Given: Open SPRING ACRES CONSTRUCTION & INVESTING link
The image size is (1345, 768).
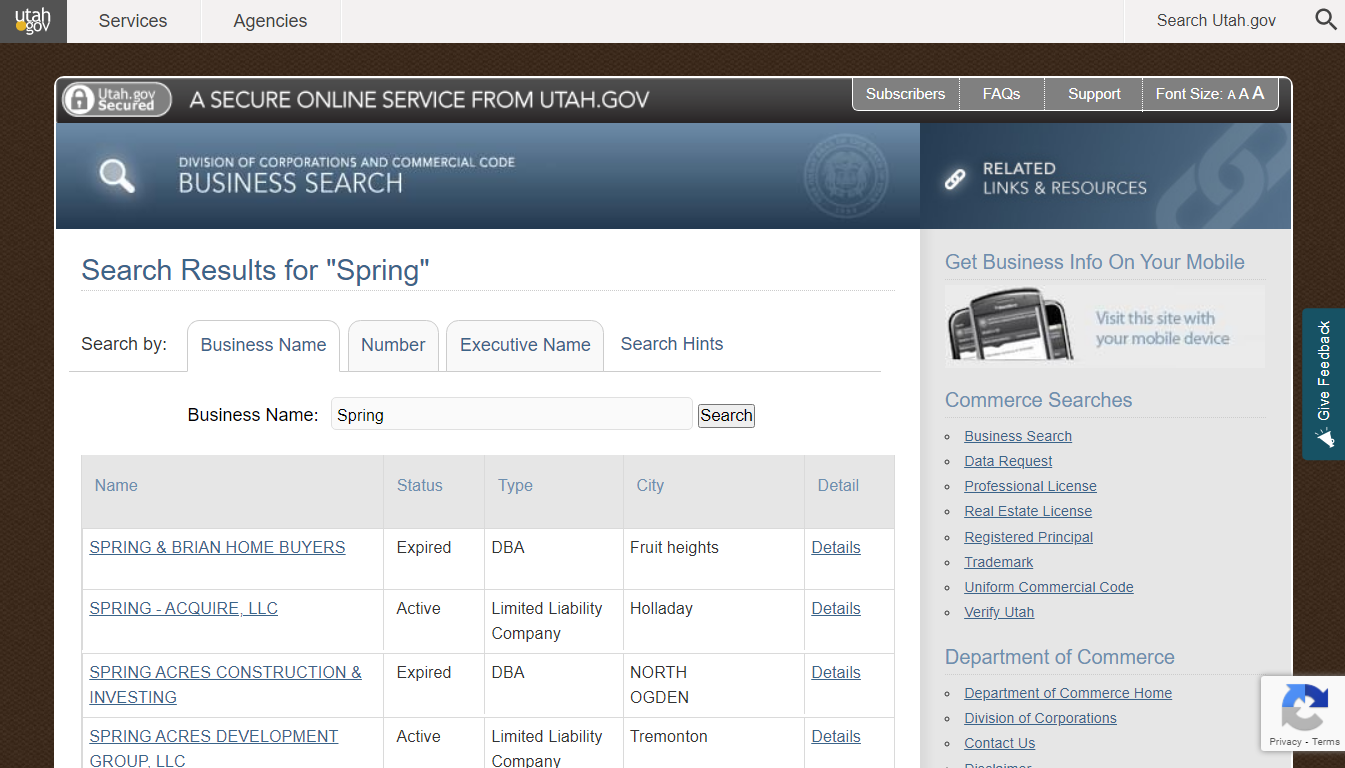Looking at the screenshot, I should 225,685.
